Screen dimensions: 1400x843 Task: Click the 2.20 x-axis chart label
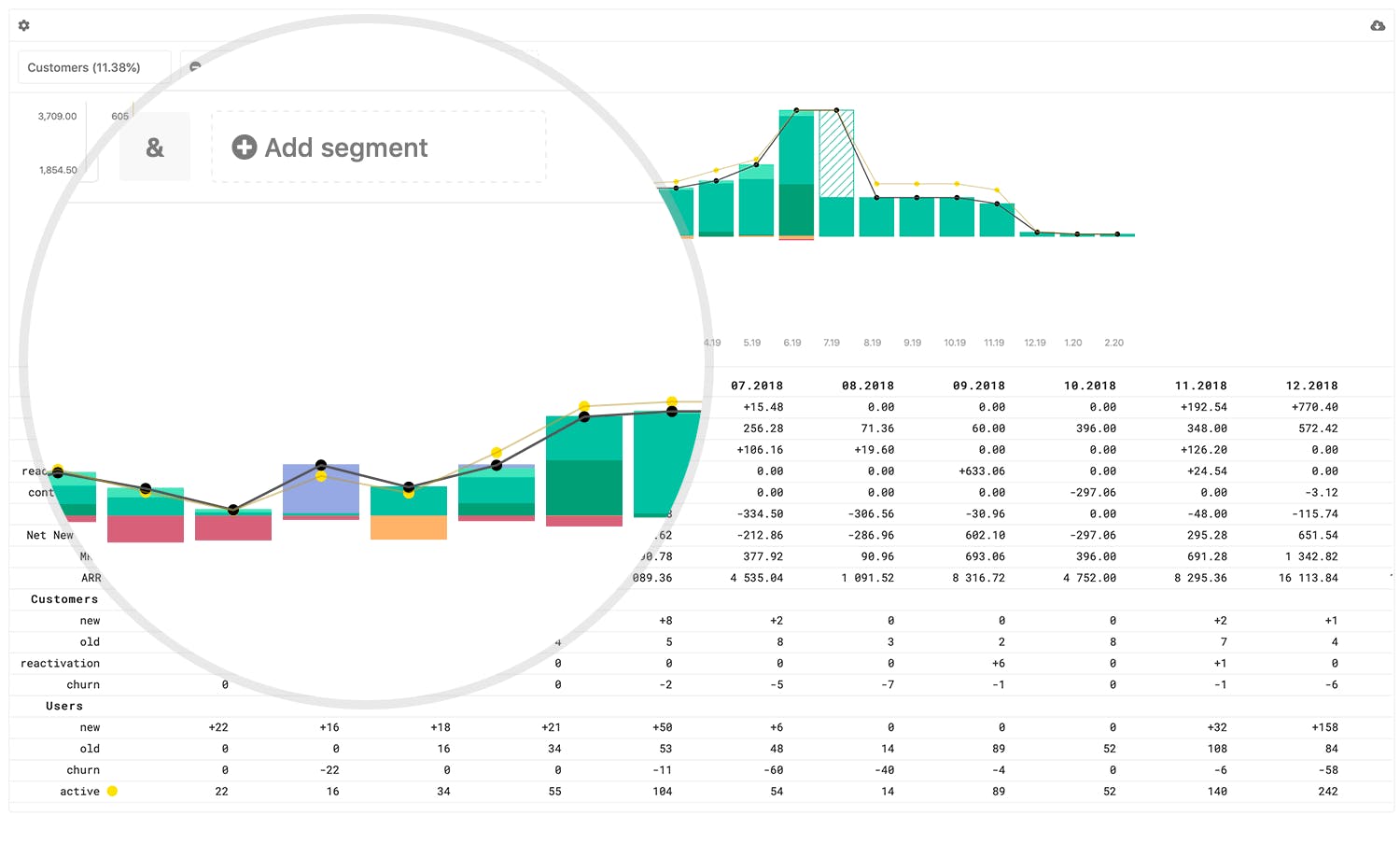coord(1114,343)
